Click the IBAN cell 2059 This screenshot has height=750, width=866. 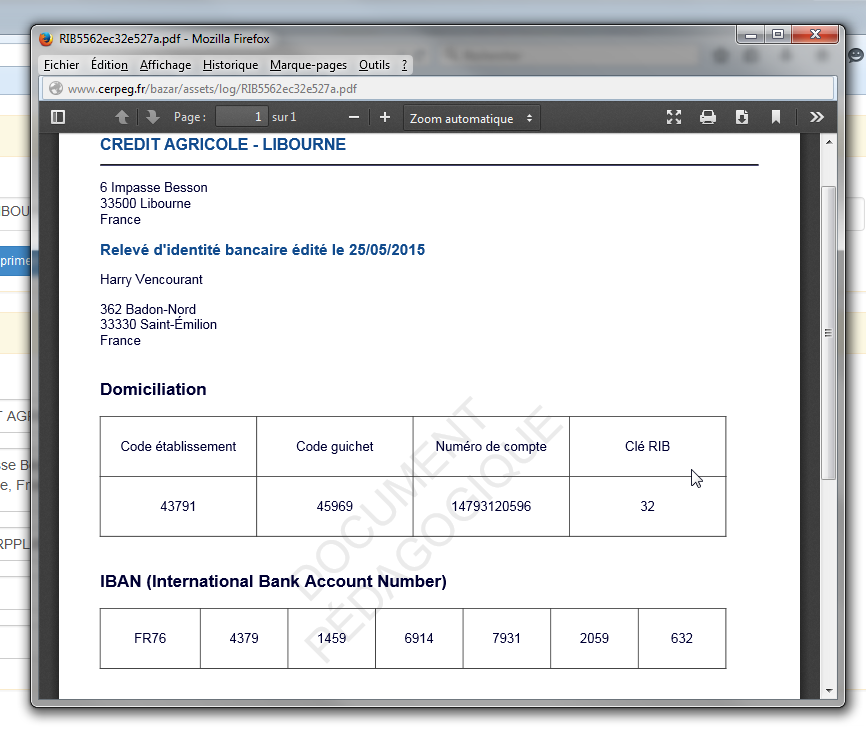[594, 638]
